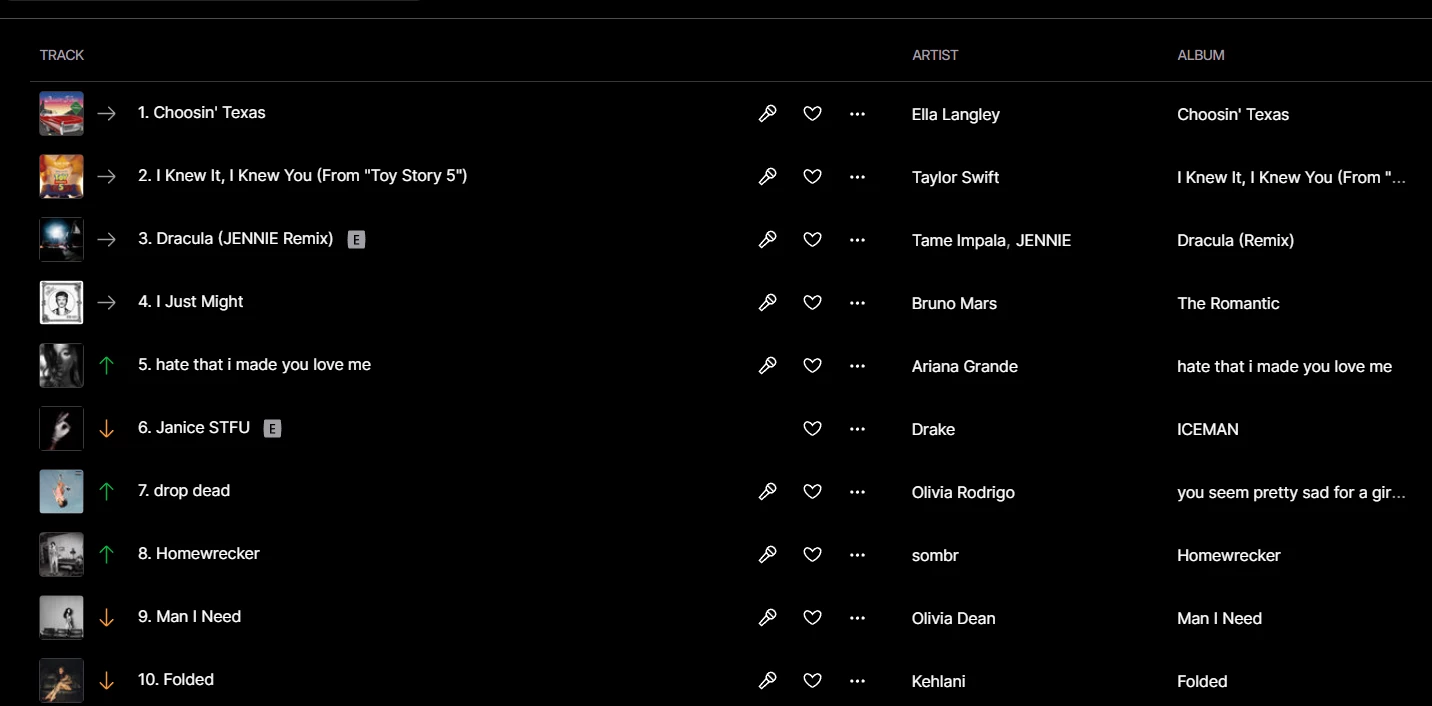Open artist Olivia Dean

[x=954, y=619]
